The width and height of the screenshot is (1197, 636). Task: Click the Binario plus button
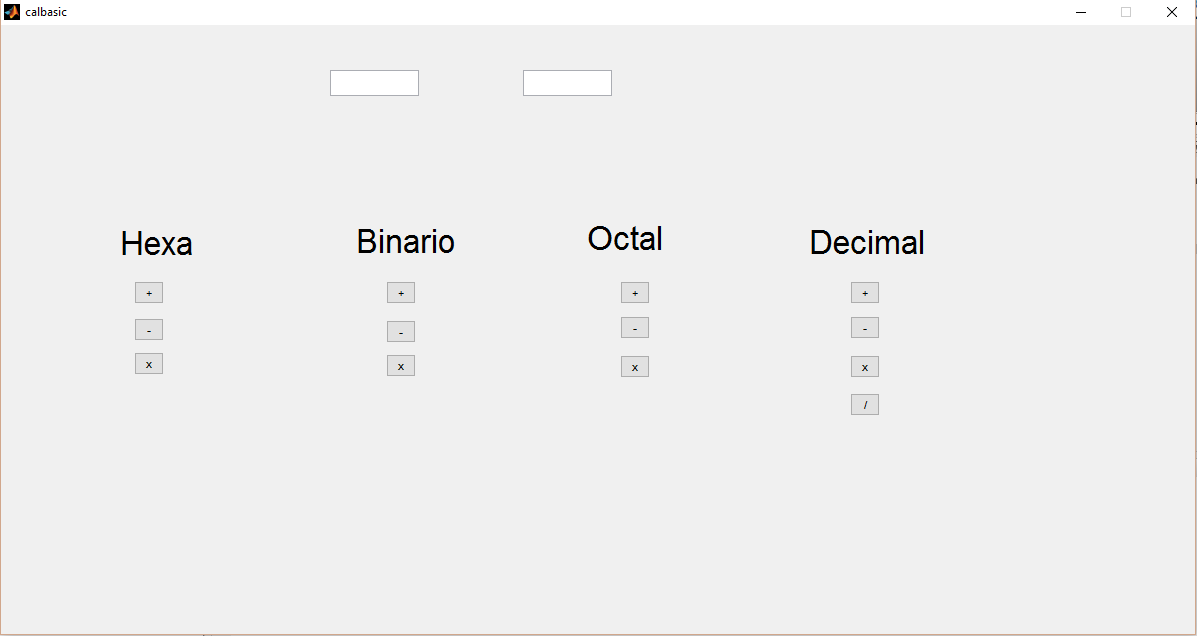coord(401,292)
